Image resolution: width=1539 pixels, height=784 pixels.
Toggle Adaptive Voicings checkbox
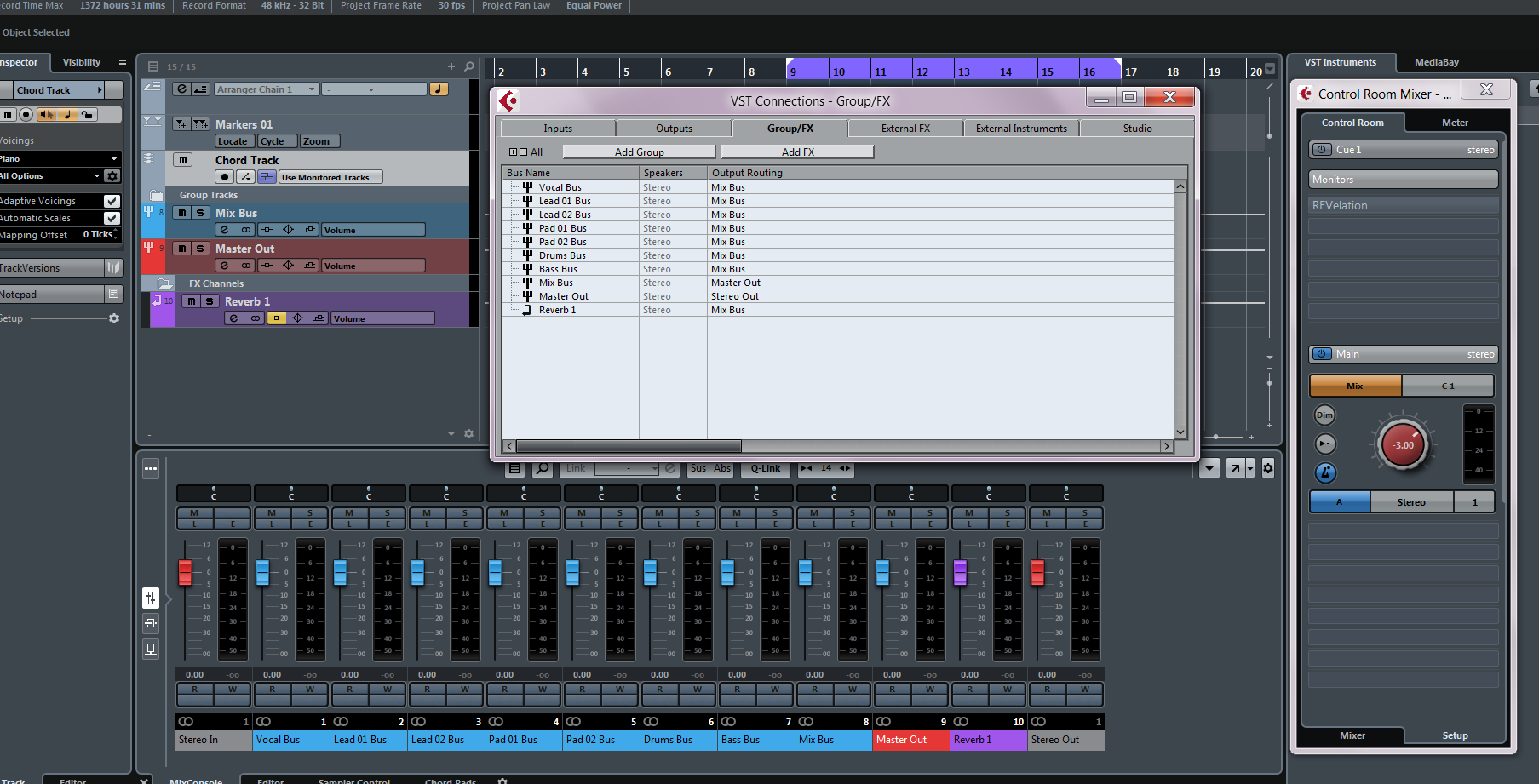(x=112, y=201)
